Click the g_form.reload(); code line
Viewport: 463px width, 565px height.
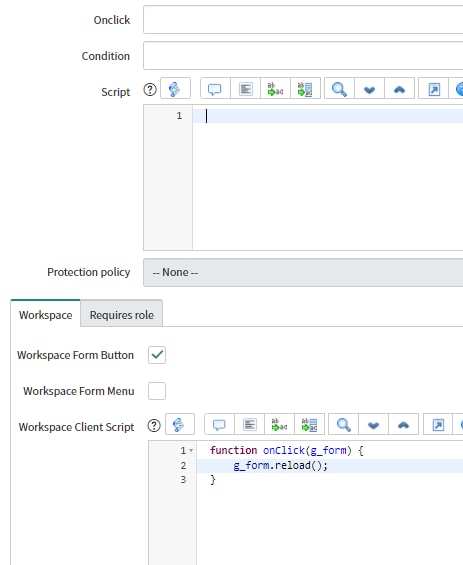click(x=280, y=466)
